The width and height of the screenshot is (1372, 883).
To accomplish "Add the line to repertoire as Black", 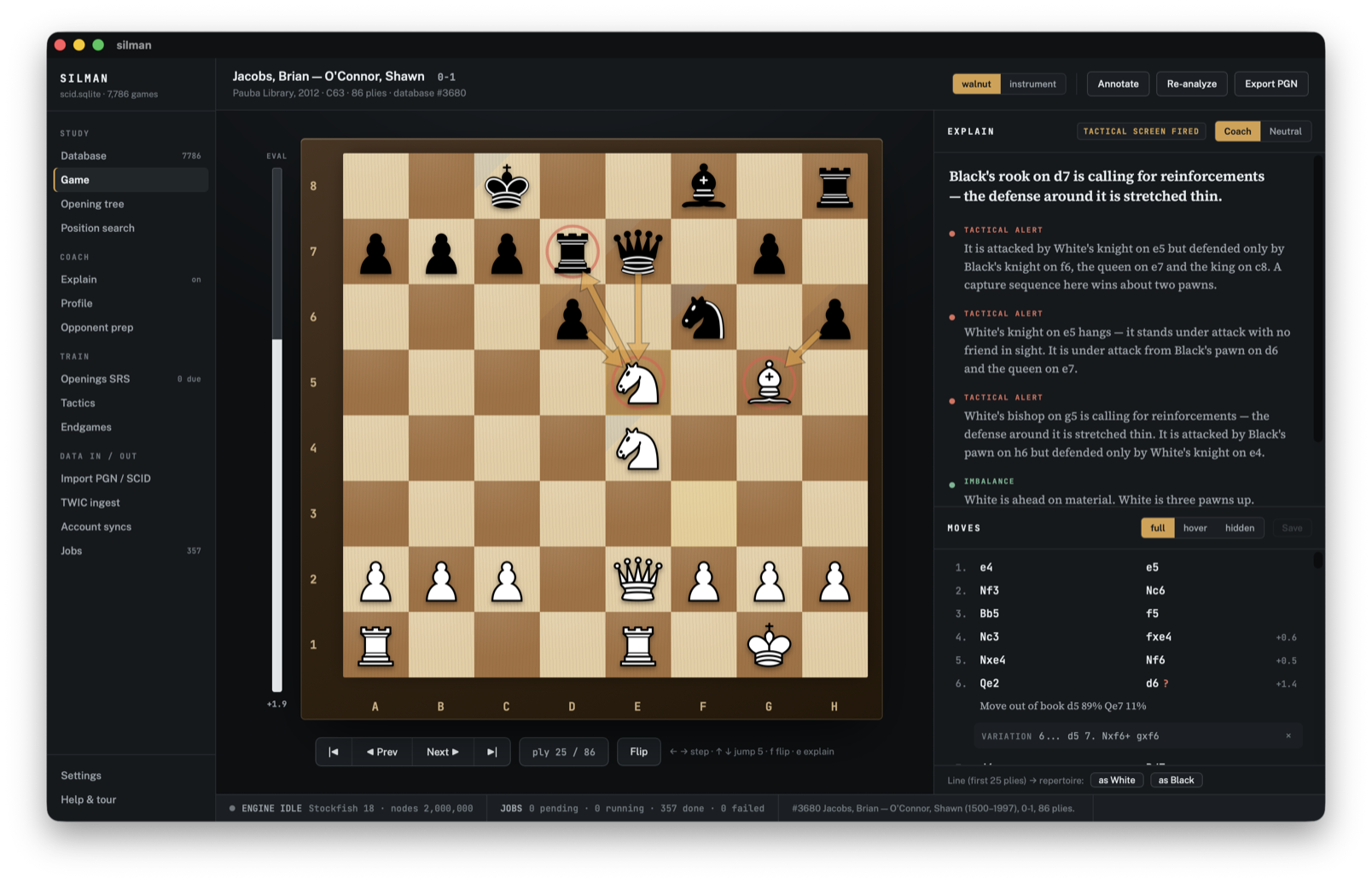I will pyautogui.click(x=1176, y=780).
